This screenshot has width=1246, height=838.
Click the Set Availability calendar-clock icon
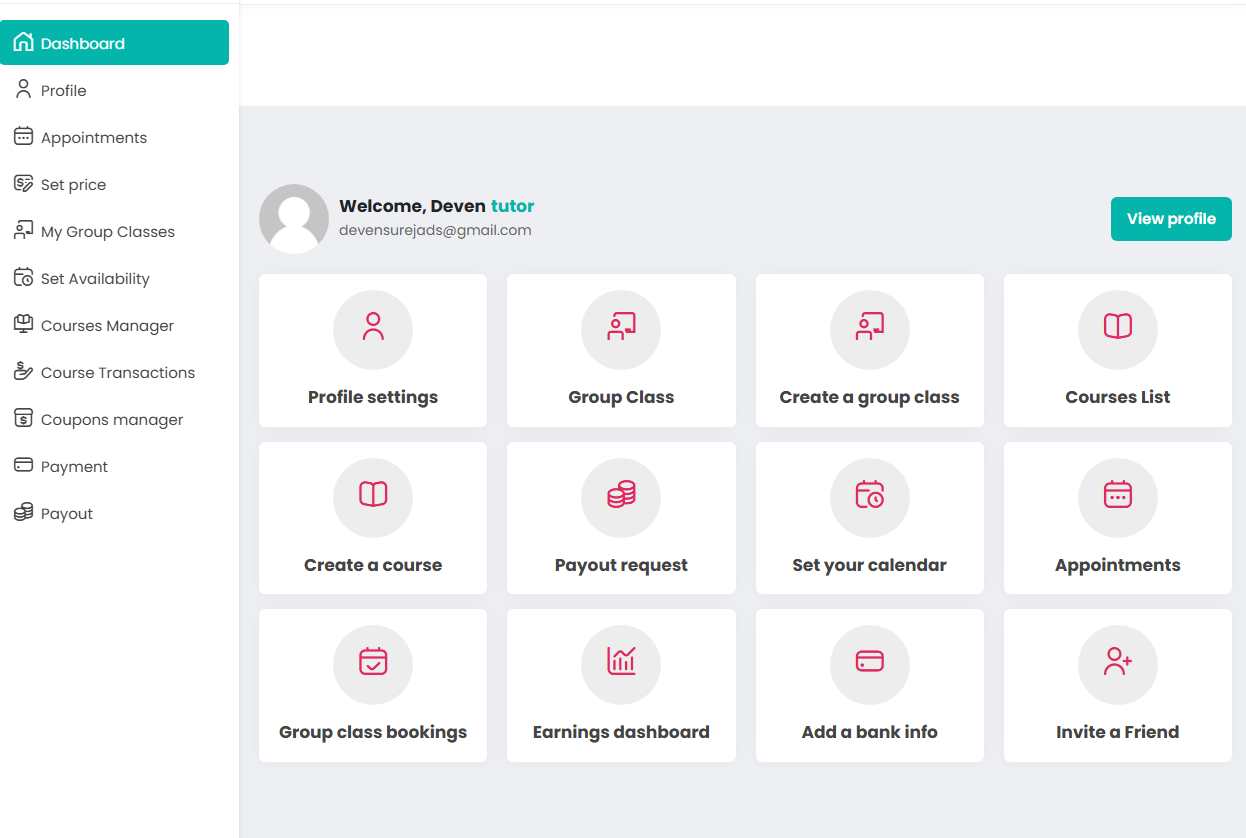23,278
